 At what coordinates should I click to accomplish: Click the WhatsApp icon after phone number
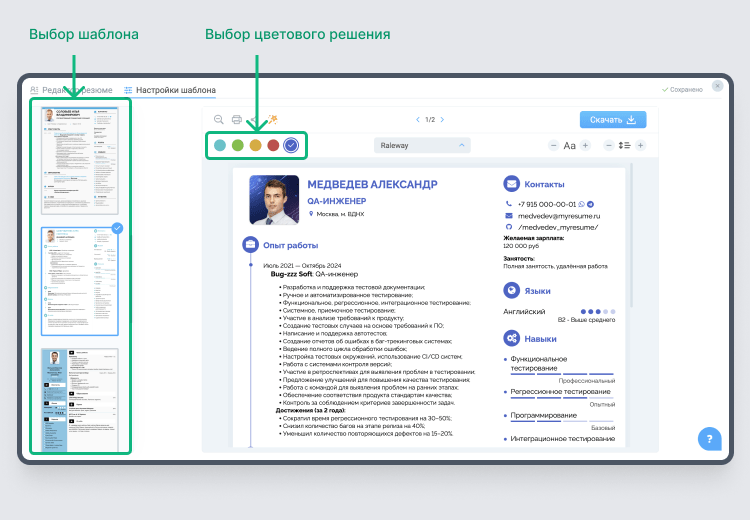[x=582, y=204]
